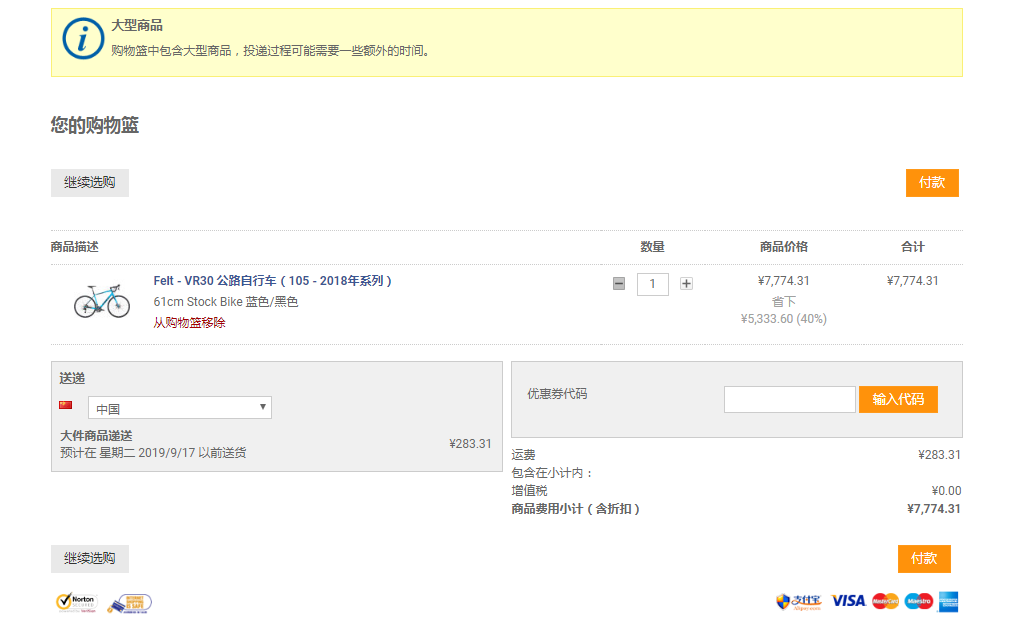
Task: Click the top 继续选购 button
Action: [x=90, y=183]
